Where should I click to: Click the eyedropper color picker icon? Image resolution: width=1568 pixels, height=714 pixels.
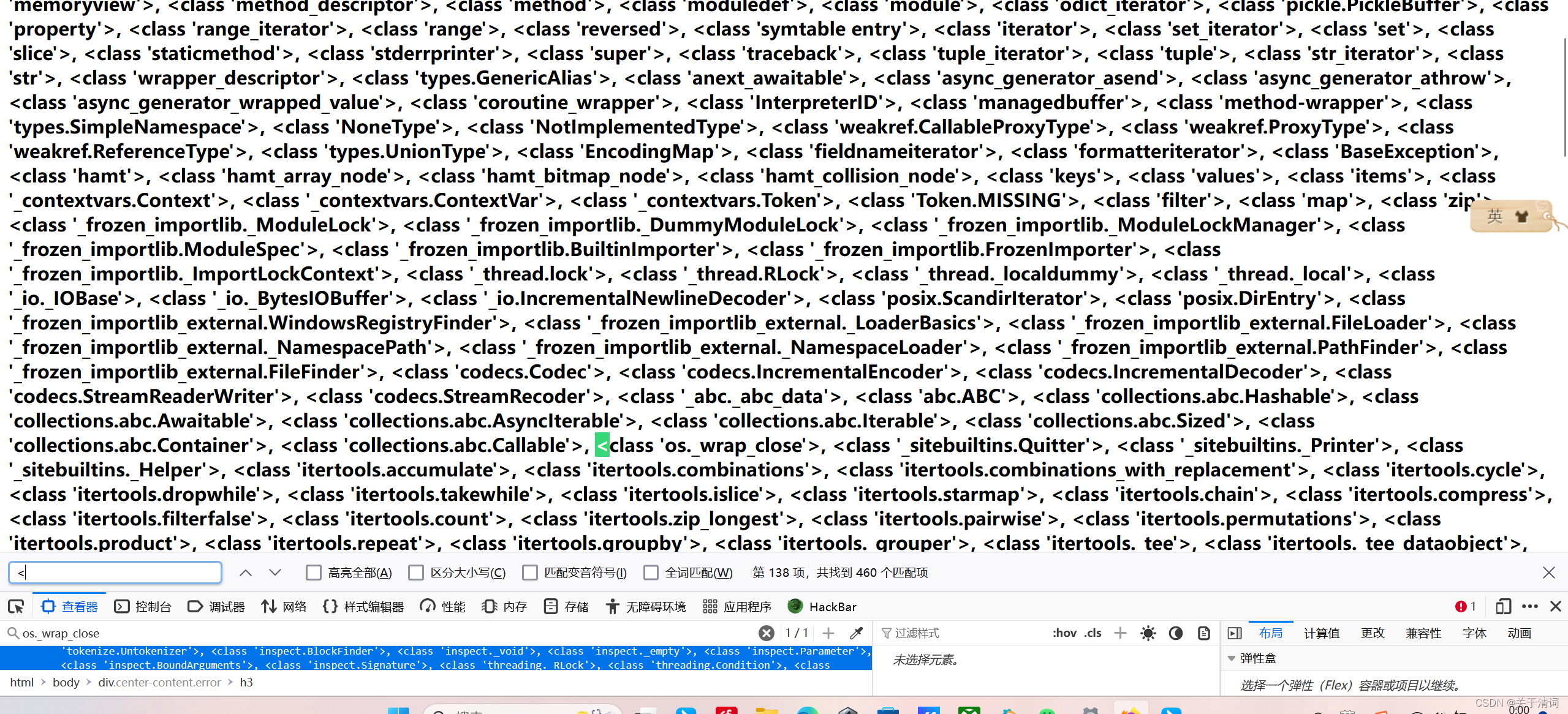pyautogui.click(x=856, y=633)
